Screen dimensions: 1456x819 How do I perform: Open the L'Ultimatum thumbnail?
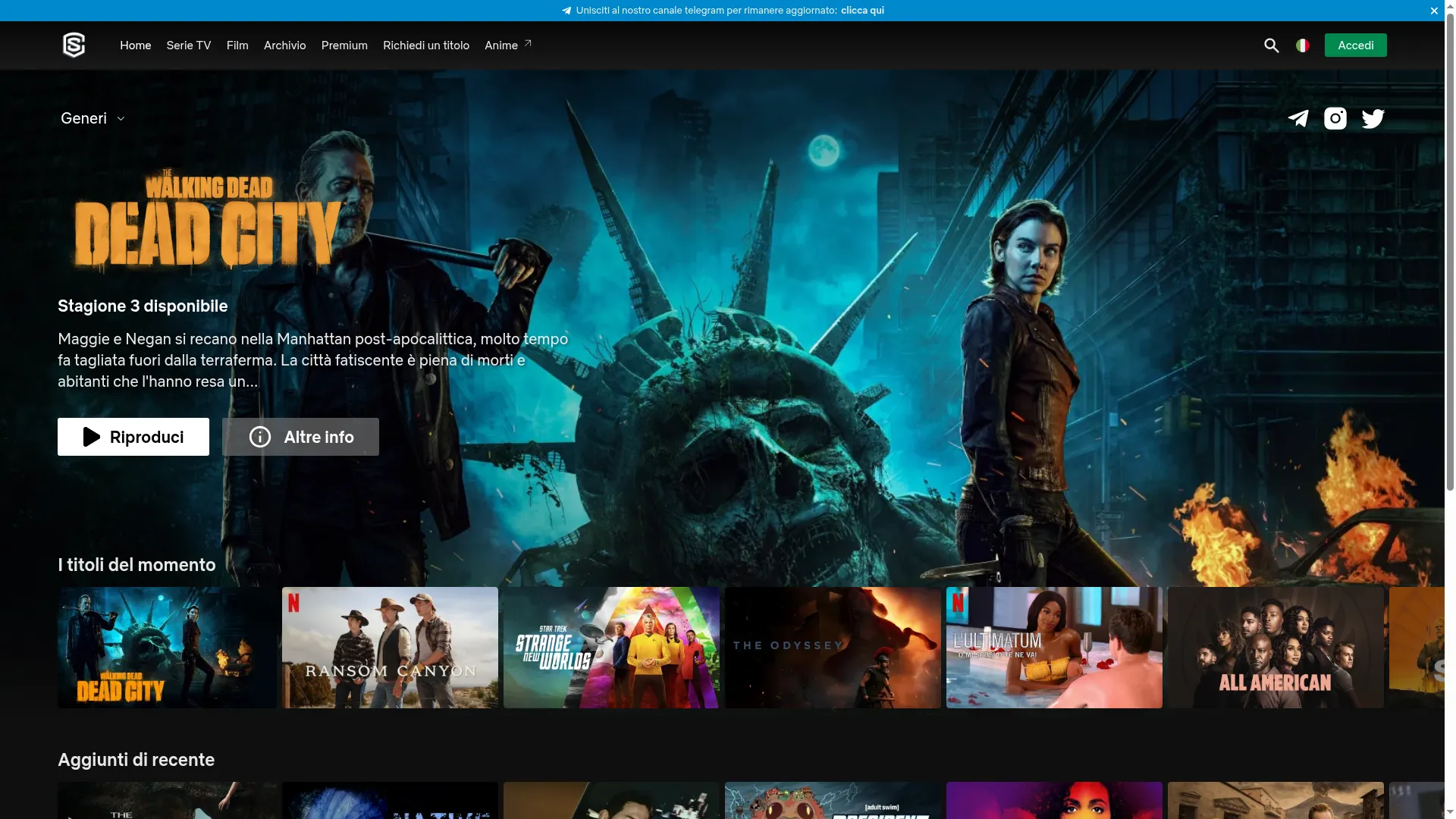[x=1054, y=648]
